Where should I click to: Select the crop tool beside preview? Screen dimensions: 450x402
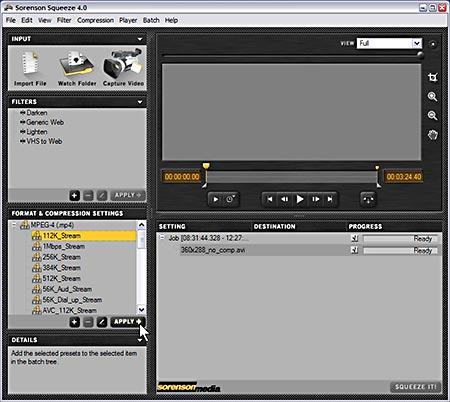(433, 78)
